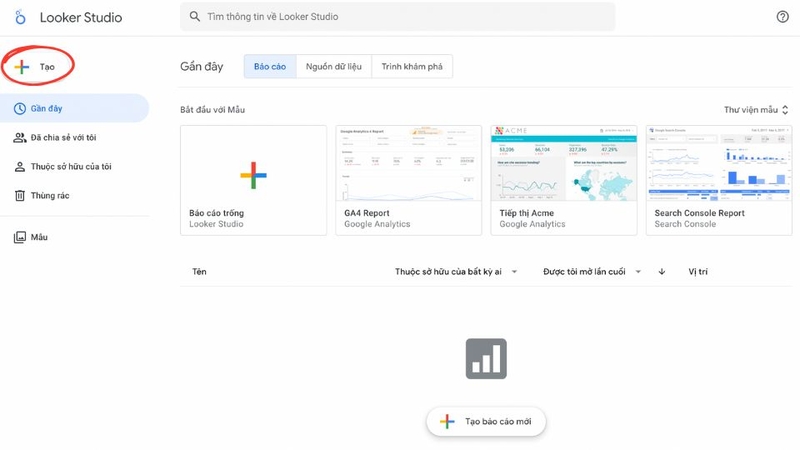The height and width of the screenshot is (450, 800).
Task: Open the Thuộc sở hữu của bất kỳ ai dropdown
Action: click(456, 271)
